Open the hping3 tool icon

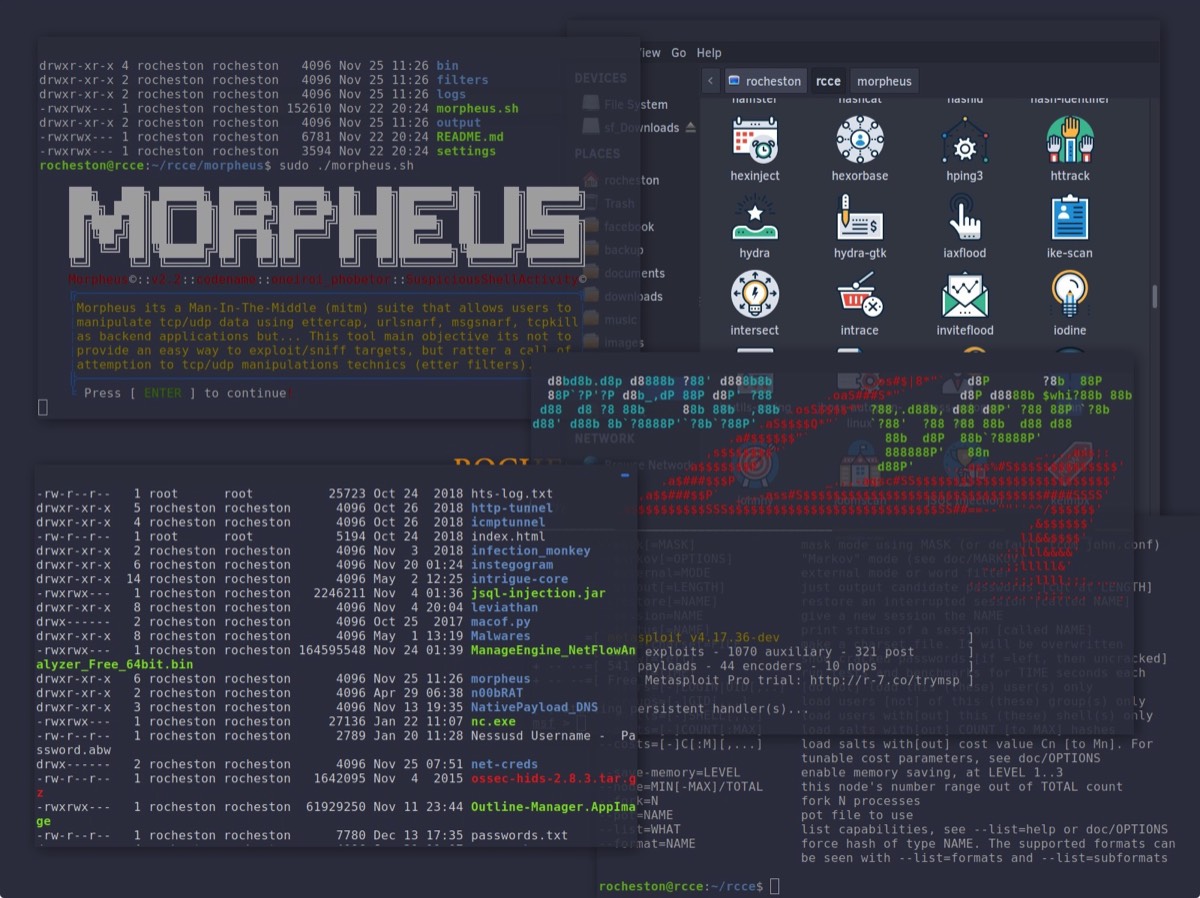(964, 141)
